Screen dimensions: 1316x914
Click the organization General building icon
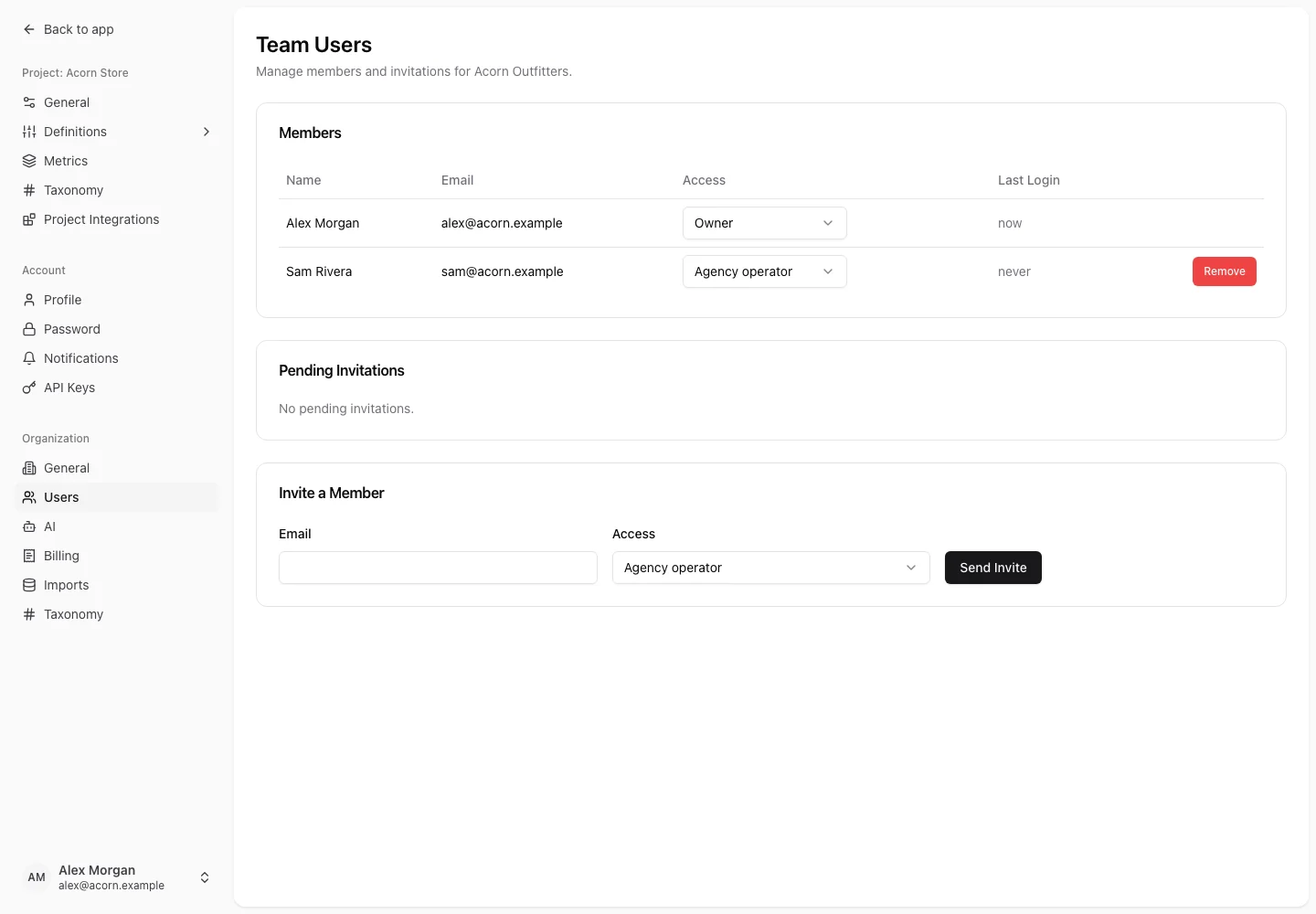(x=29, y=468)
